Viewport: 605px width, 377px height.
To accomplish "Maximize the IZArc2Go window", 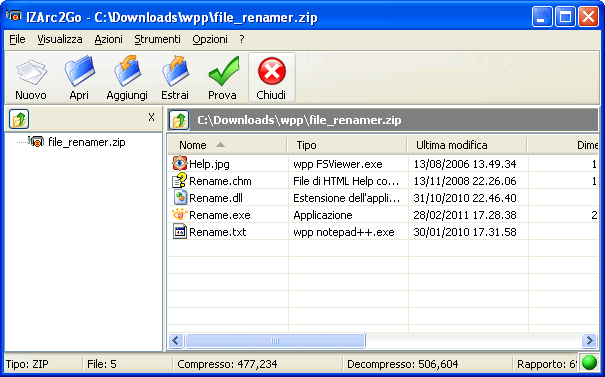I will (565, 17).
